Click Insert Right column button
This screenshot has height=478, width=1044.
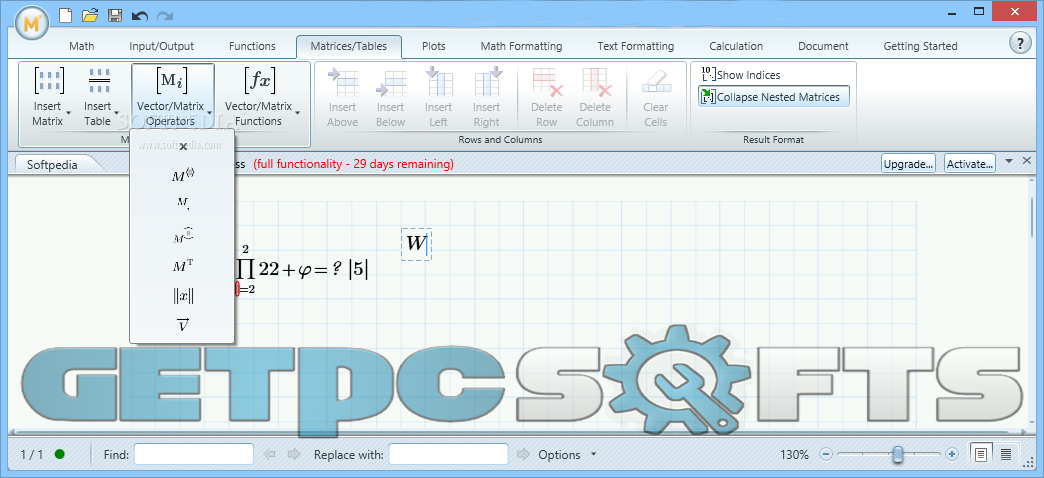(487, 97)
